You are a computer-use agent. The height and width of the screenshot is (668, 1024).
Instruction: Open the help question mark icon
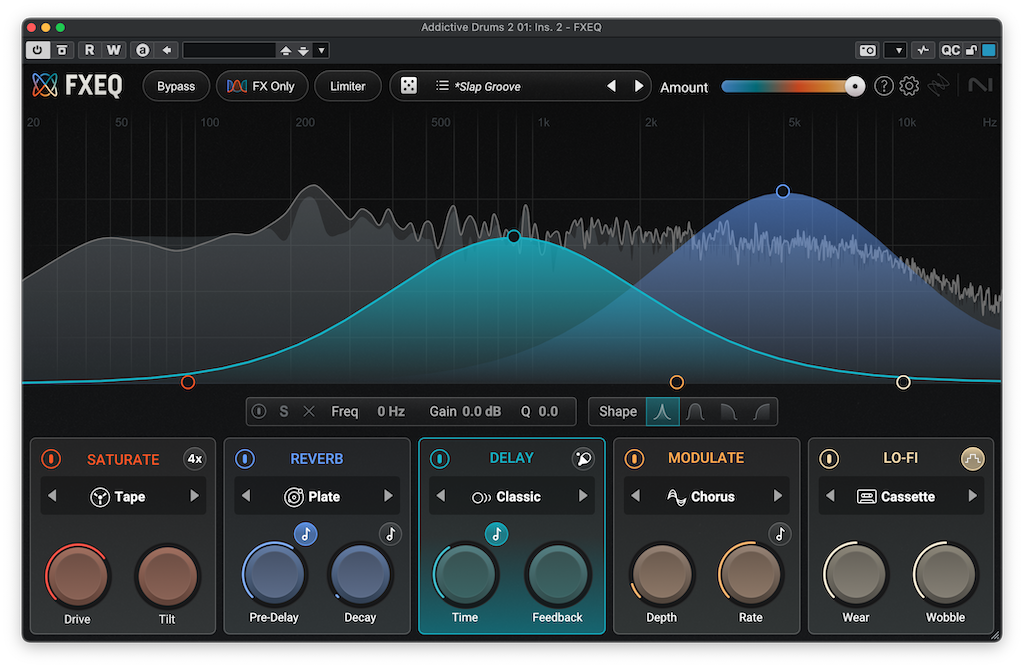[x=884, y=86]
